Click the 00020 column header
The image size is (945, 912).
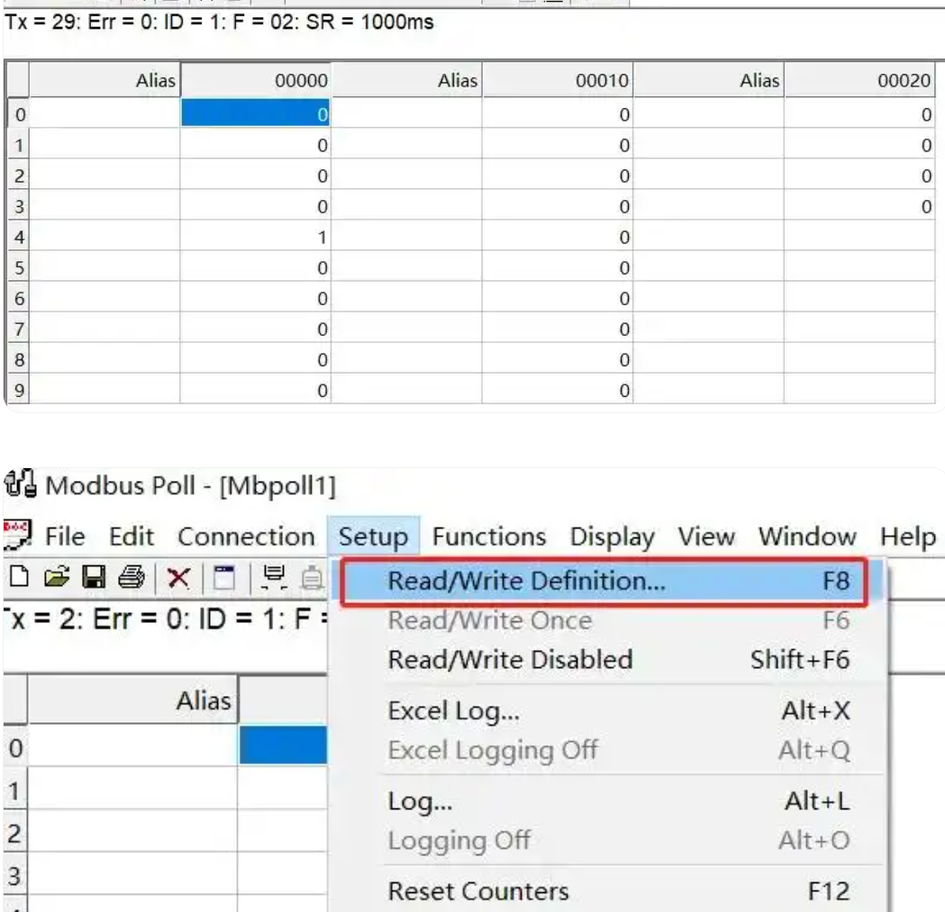(x=860, y=80)
